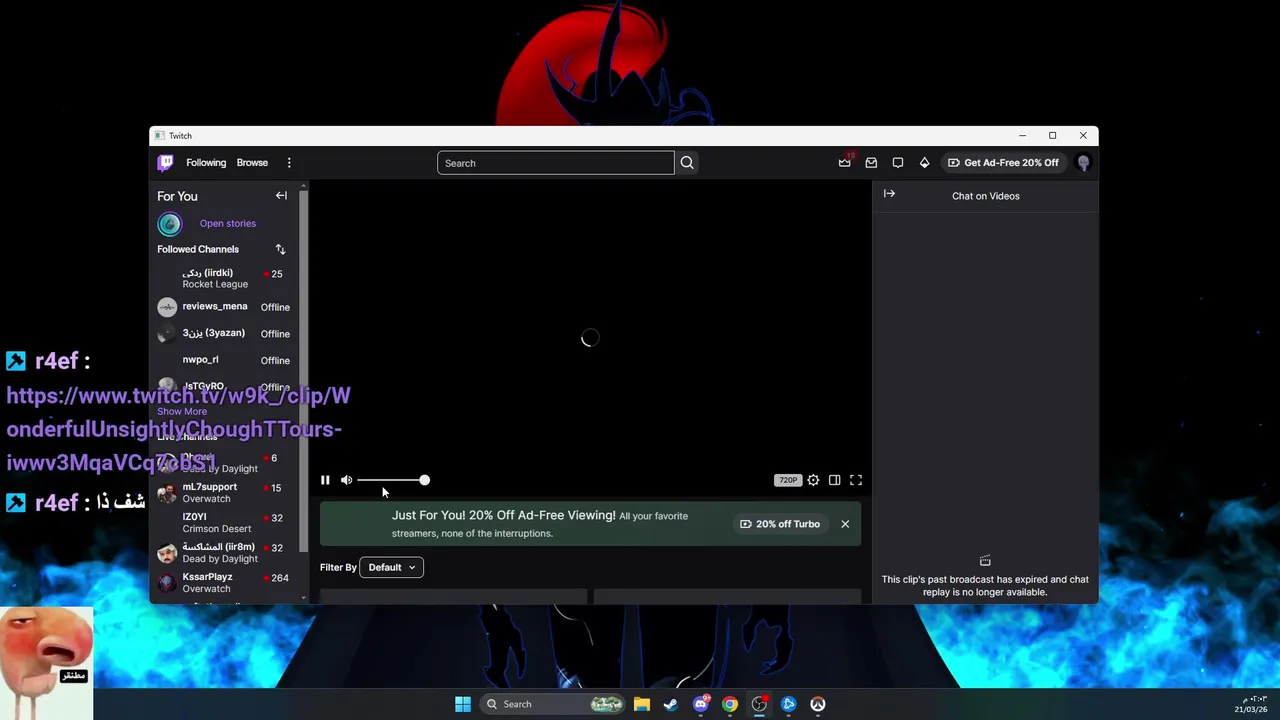
Task: Open OBS Studio from the taskbar
Action: 759,704
